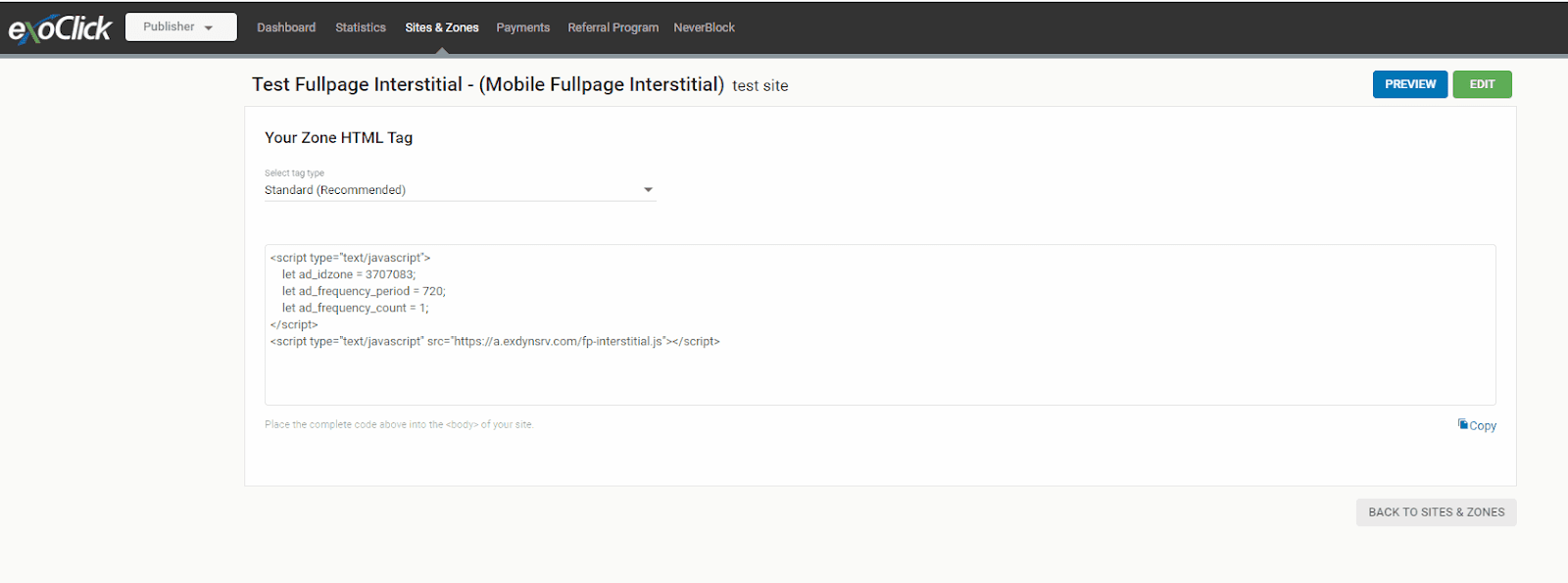This screenshot has height=583, width=1568.
Task: Click the 'let ad_frequency_period = 720;' line
Action: 364,291
